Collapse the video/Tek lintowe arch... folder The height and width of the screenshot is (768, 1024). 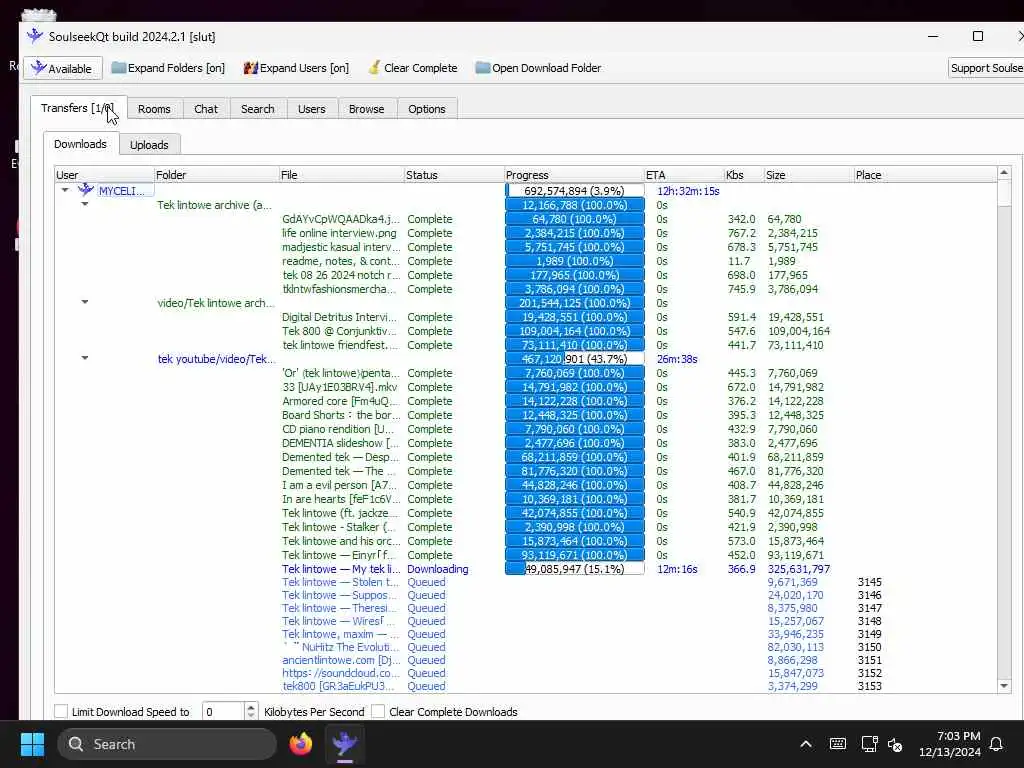(85, 302)
